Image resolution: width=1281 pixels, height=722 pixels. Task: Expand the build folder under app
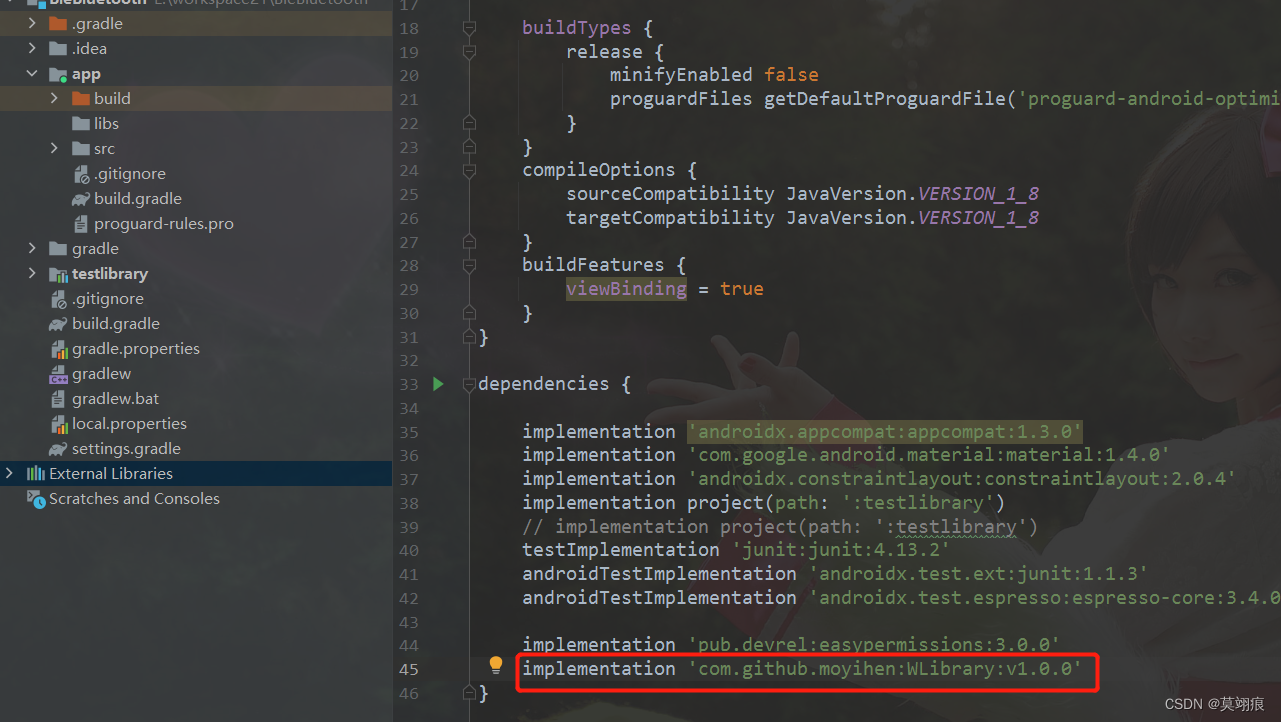coord(54,98)
